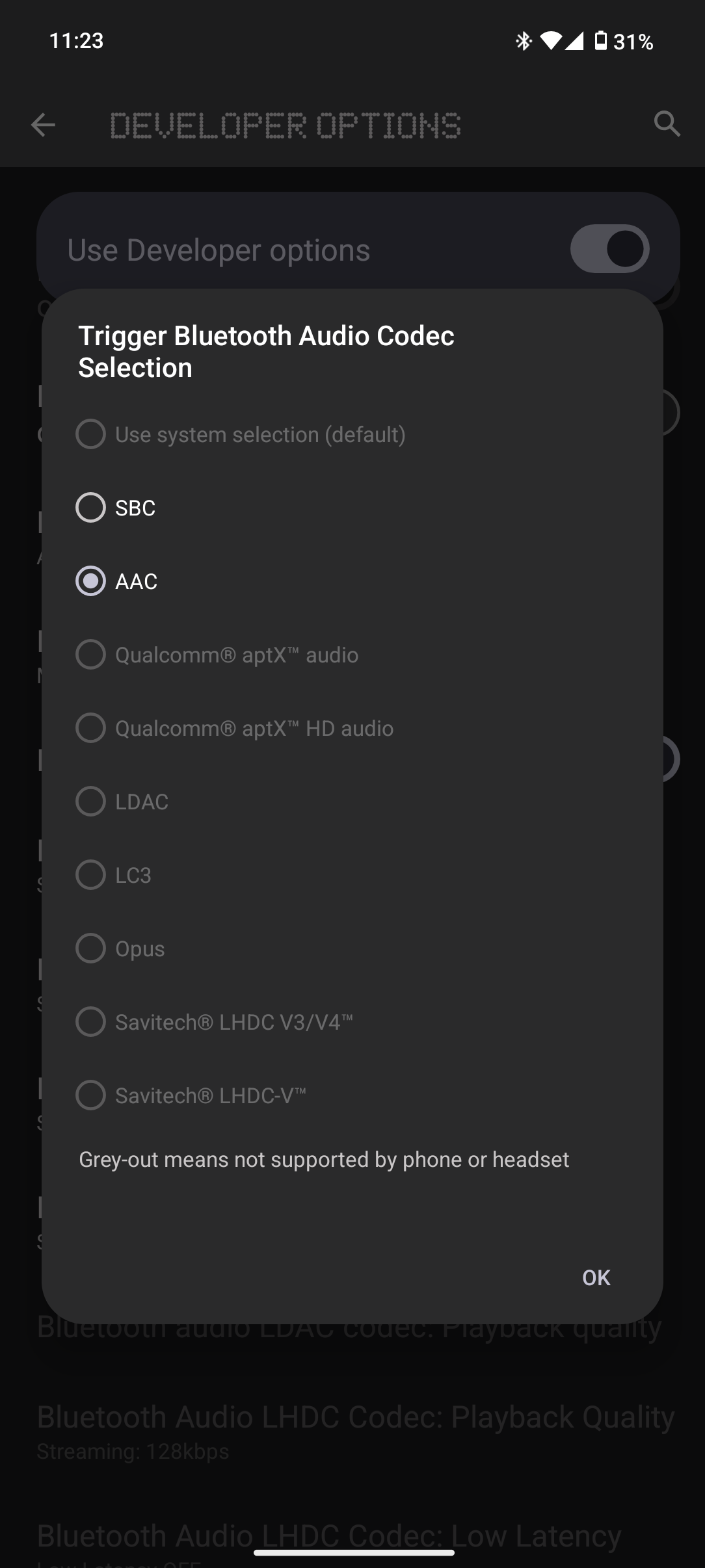Select Qualcomm aptX audio option
Viewport: 705px width, 1568px height.
[x=91, y=655]
